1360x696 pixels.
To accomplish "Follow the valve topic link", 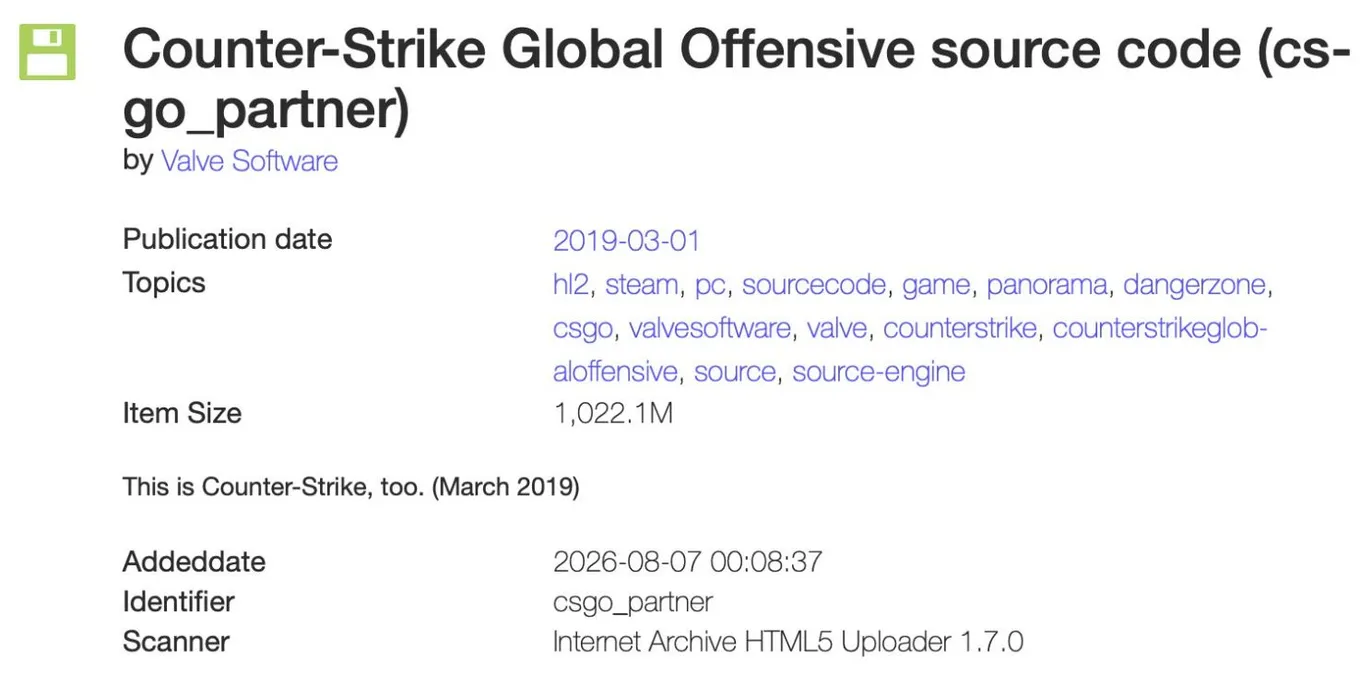I will coord(836,328).
